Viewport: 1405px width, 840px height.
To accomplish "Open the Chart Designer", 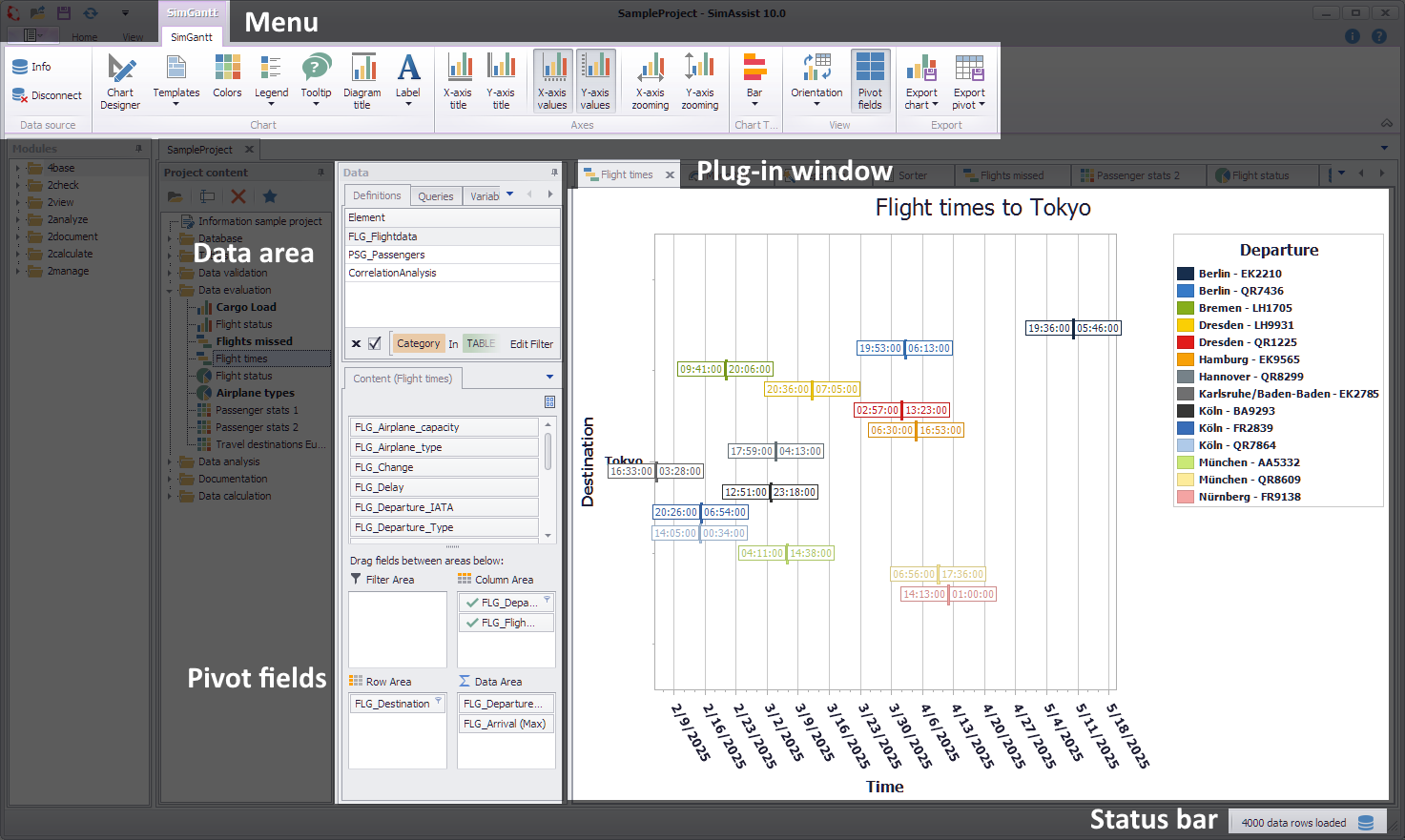I will (x=120, y=81).
